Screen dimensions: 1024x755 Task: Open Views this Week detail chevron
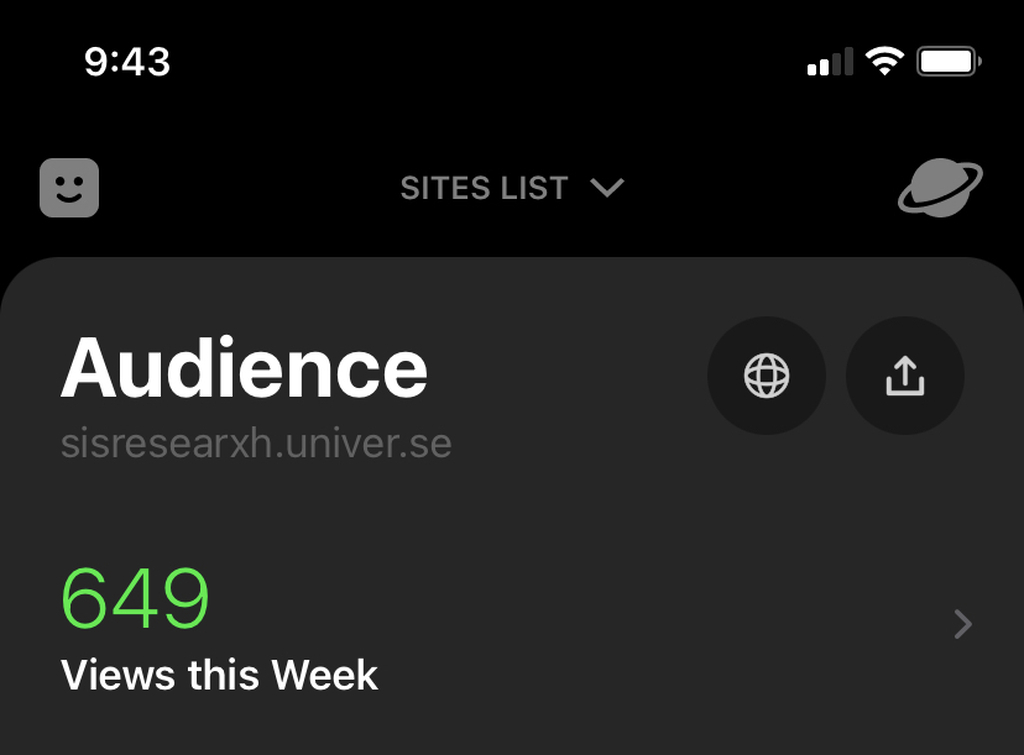tap(963, 624)
